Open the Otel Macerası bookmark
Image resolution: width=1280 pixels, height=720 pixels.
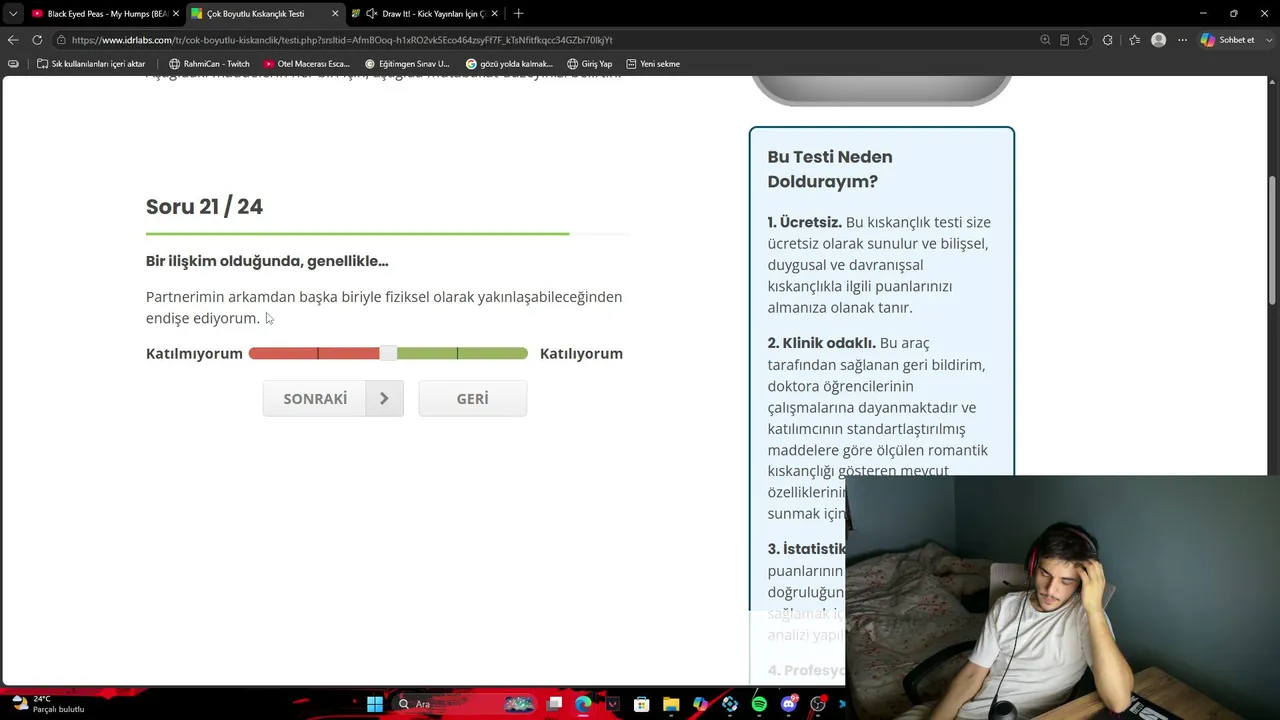306,64
